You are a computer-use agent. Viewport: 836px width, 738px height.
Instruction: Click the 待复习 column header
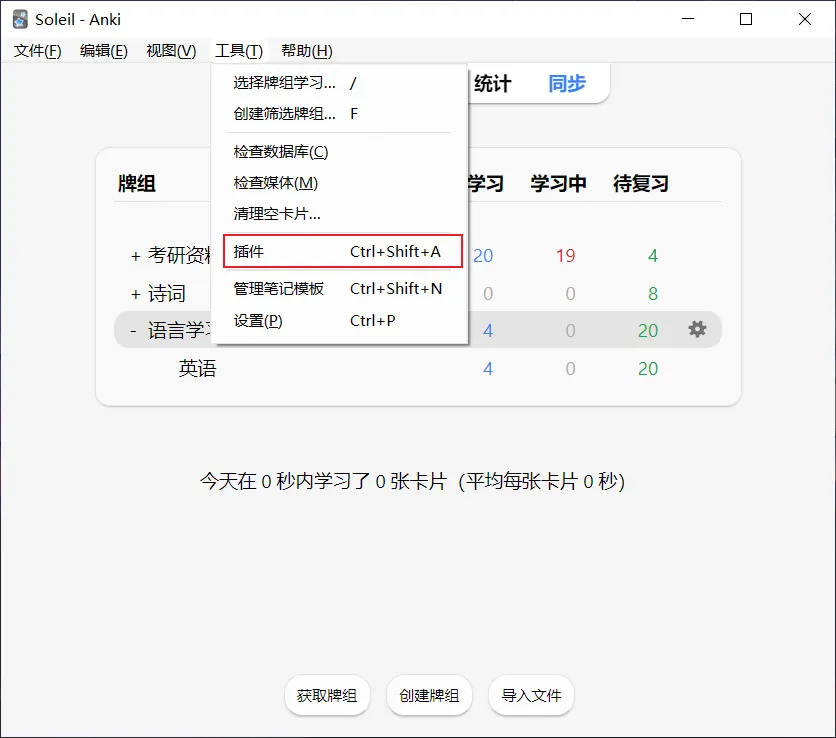(x=641, y=183)
